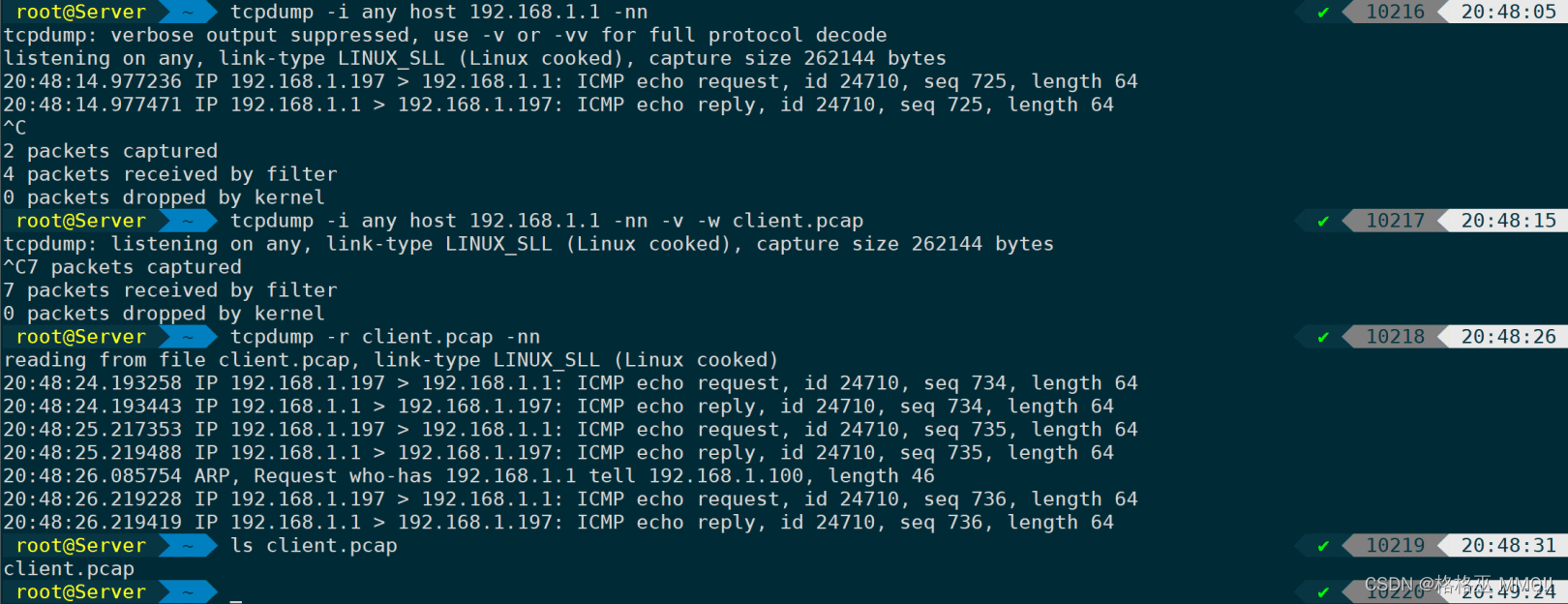This screenshot has width=1568, height=604.
Task: Select the history number badge 10217
Action: [x=1395, y=222]
